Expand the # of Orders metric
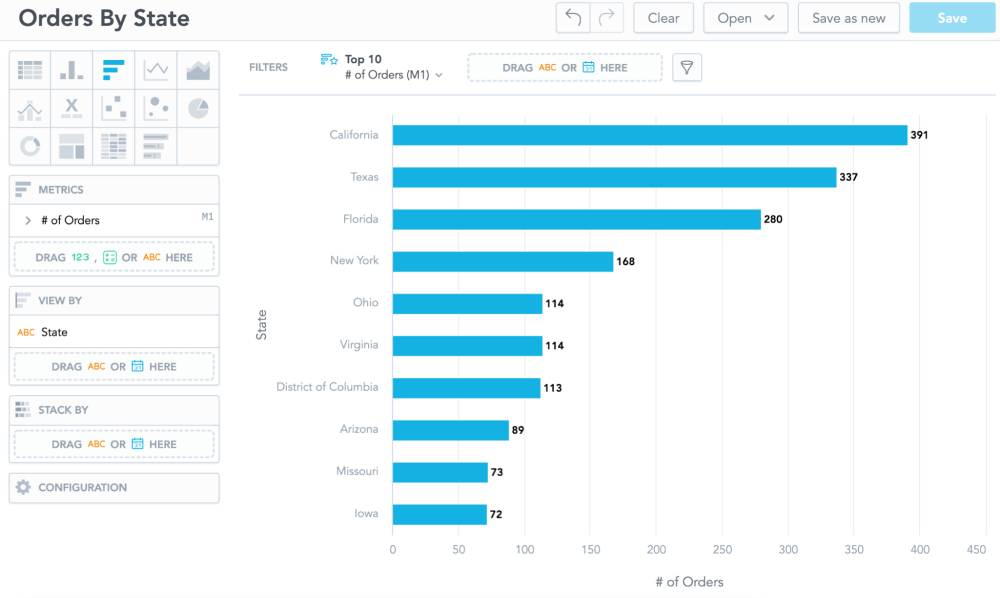 point(28,220)
